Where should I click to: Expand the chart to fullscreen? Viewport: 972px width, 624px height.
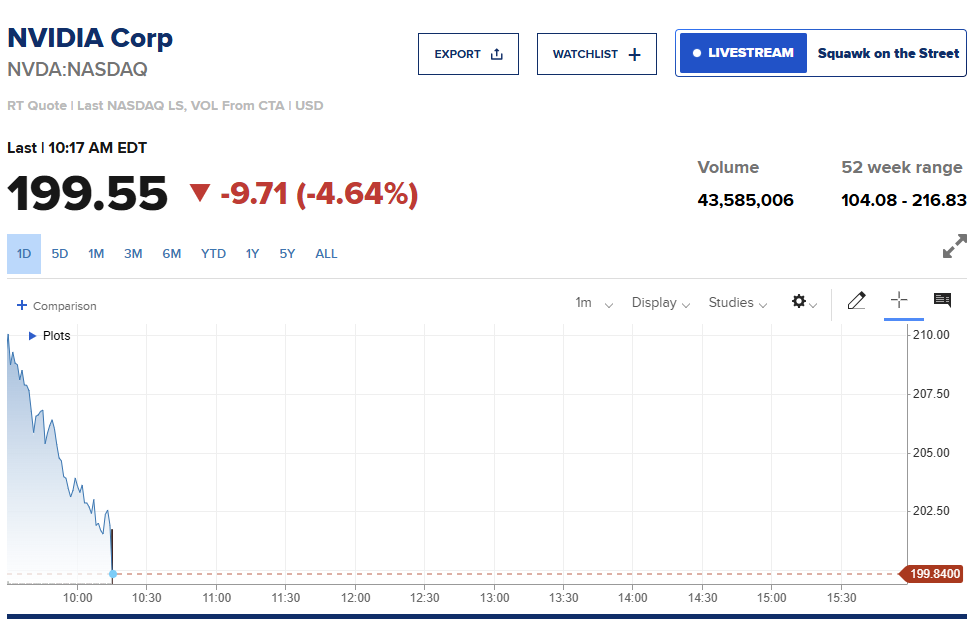coord(955,246)
